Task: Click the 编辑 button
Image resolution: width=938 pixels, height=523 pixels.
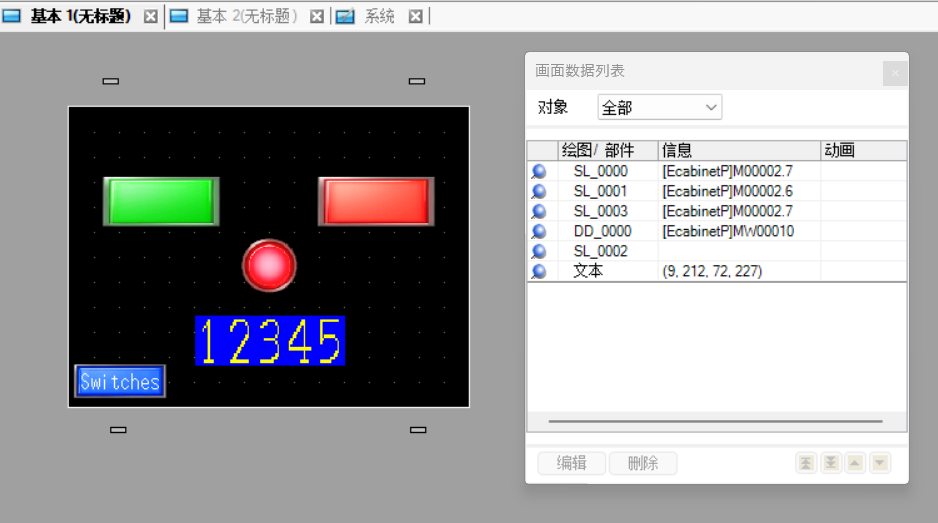Action: pyautogui.click(x=572, y=463)
